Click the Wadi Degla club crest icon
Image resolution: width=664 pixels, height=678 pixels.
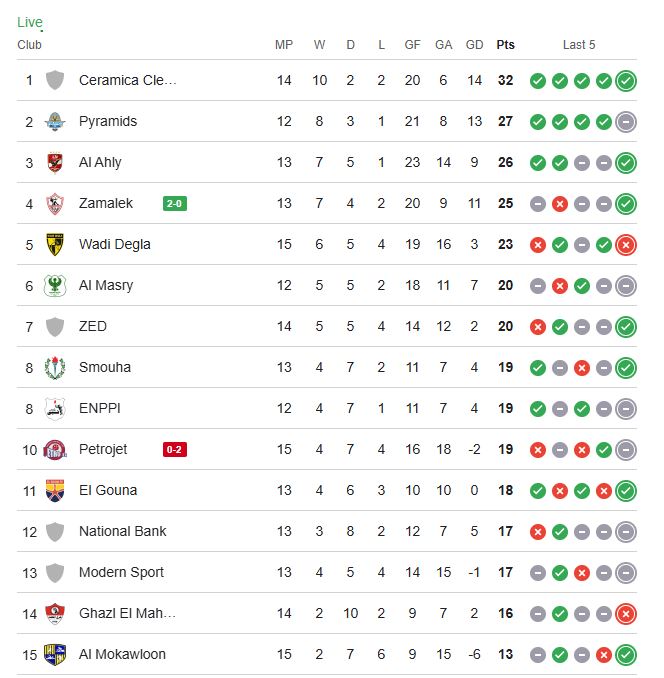pos(55,245)
